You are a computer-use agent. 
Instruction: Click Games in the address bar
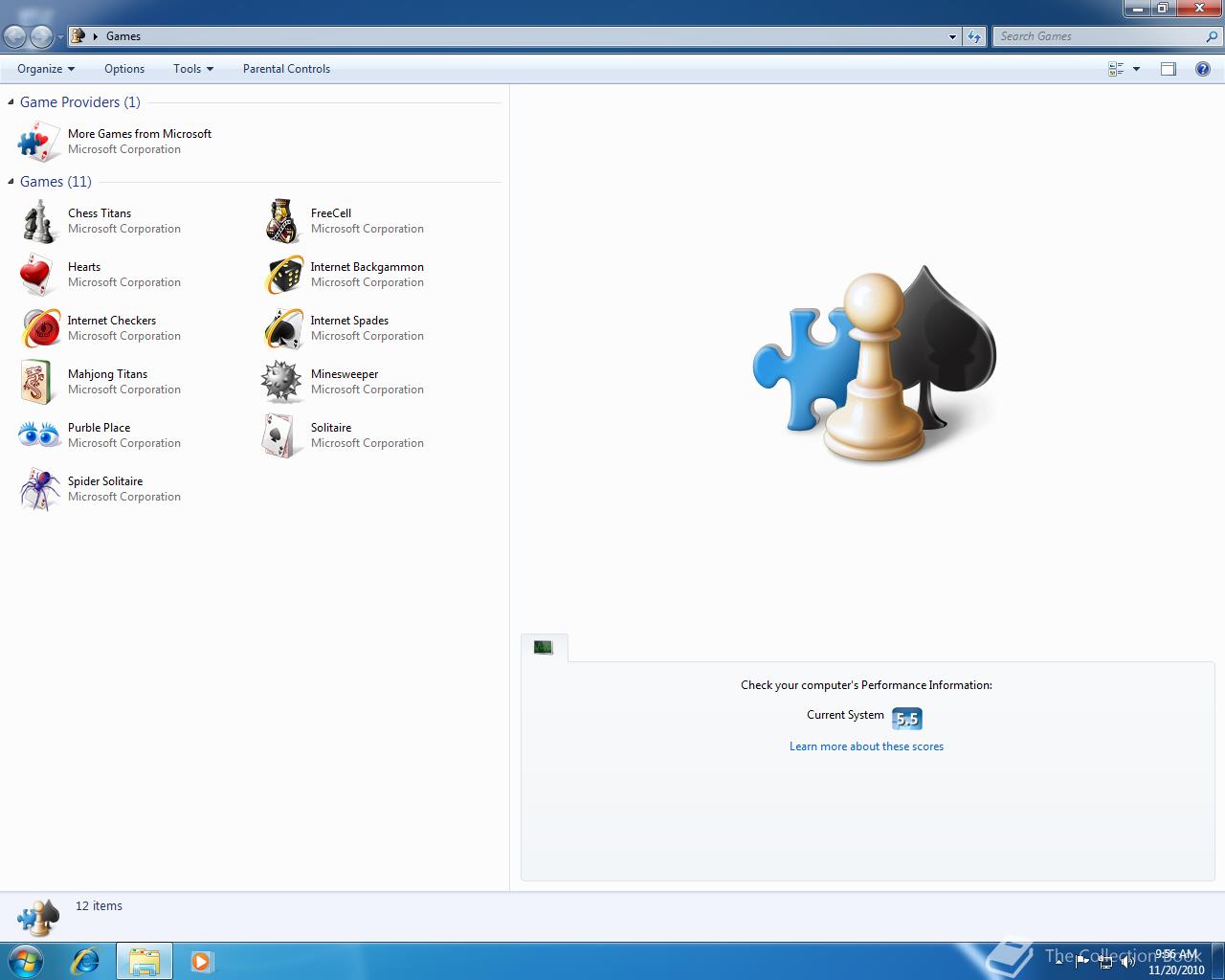pos(123,36)
